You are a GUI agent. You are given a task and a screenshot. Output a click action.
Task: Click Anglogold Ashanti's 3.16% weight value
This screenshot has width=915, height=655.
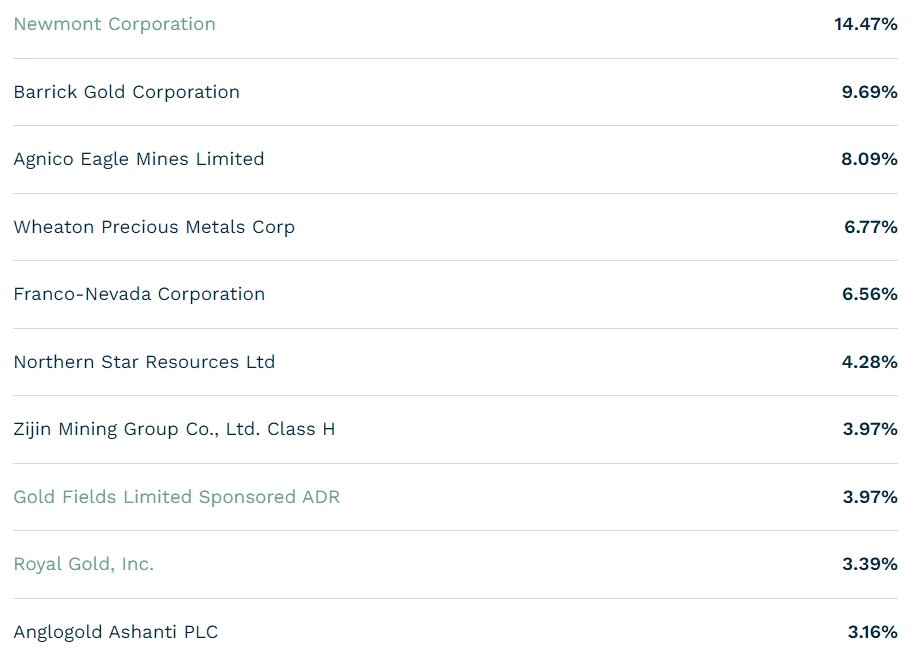(x=872, y=632)
